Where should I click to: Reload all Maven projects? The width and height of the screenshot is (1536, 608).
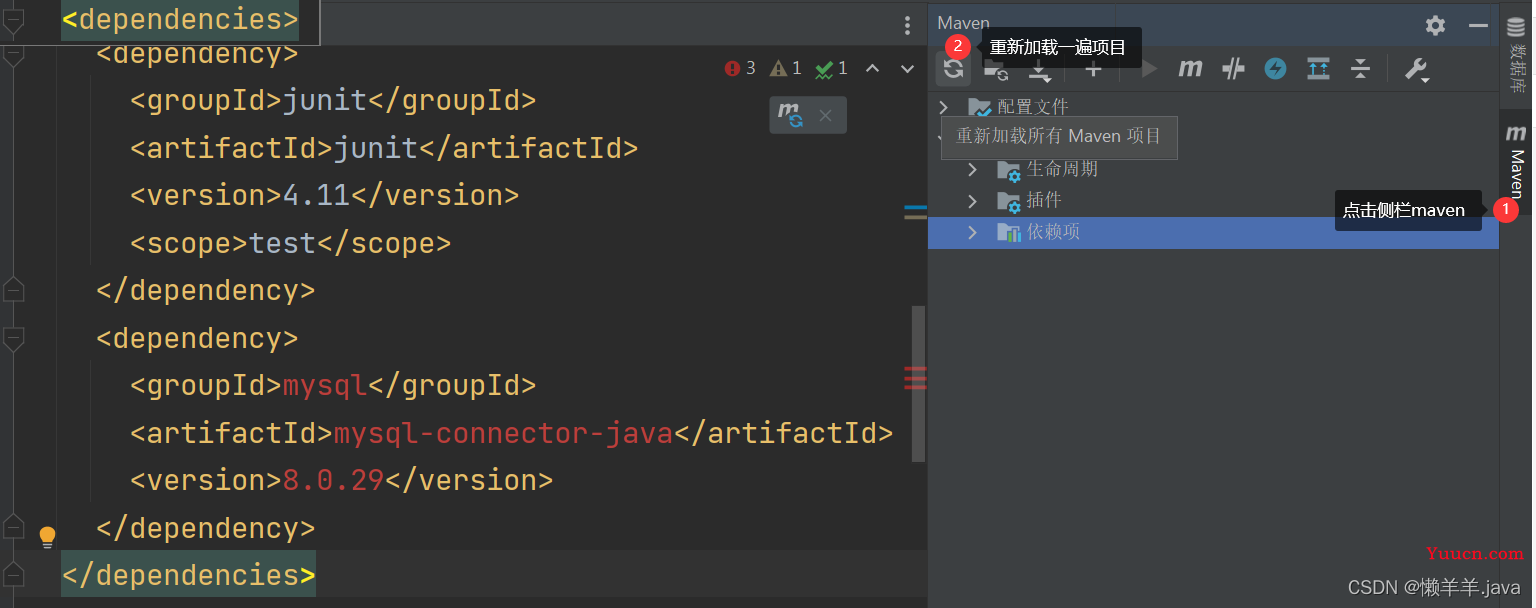click(x=953, y=68)
